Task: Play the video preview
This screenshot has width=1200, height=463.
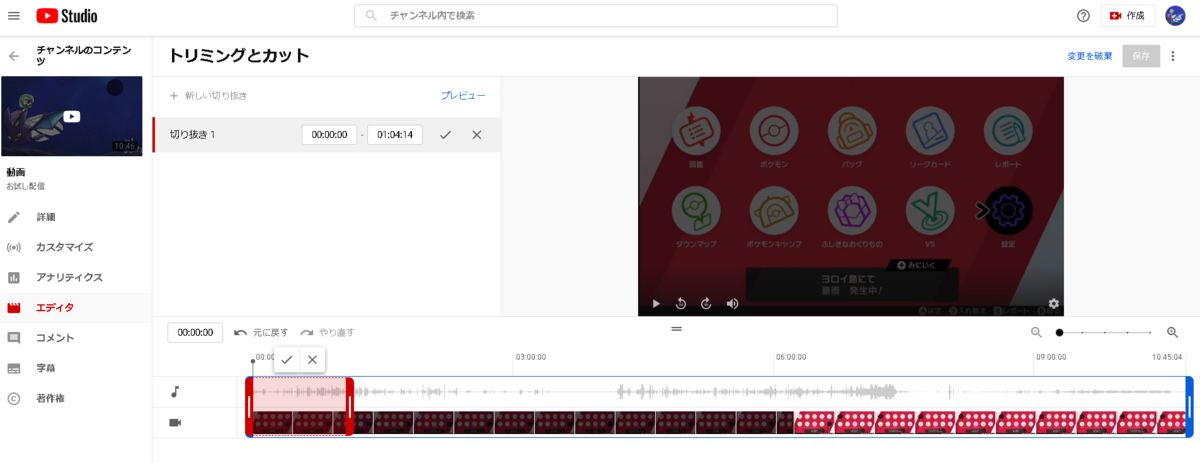Action: (x=656, y=304)
